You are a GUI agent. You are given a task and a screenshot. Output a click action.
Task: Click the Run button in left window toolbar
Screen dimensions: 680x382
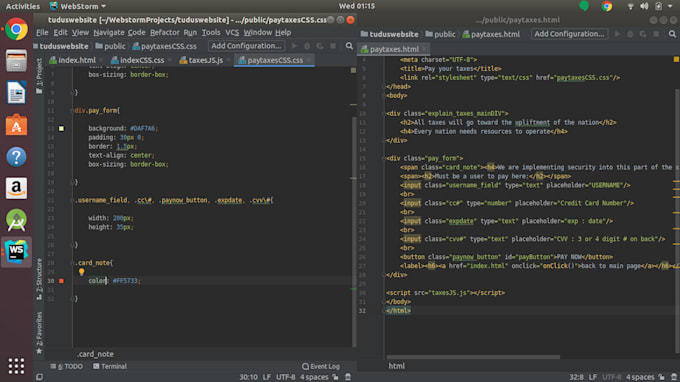294,46
